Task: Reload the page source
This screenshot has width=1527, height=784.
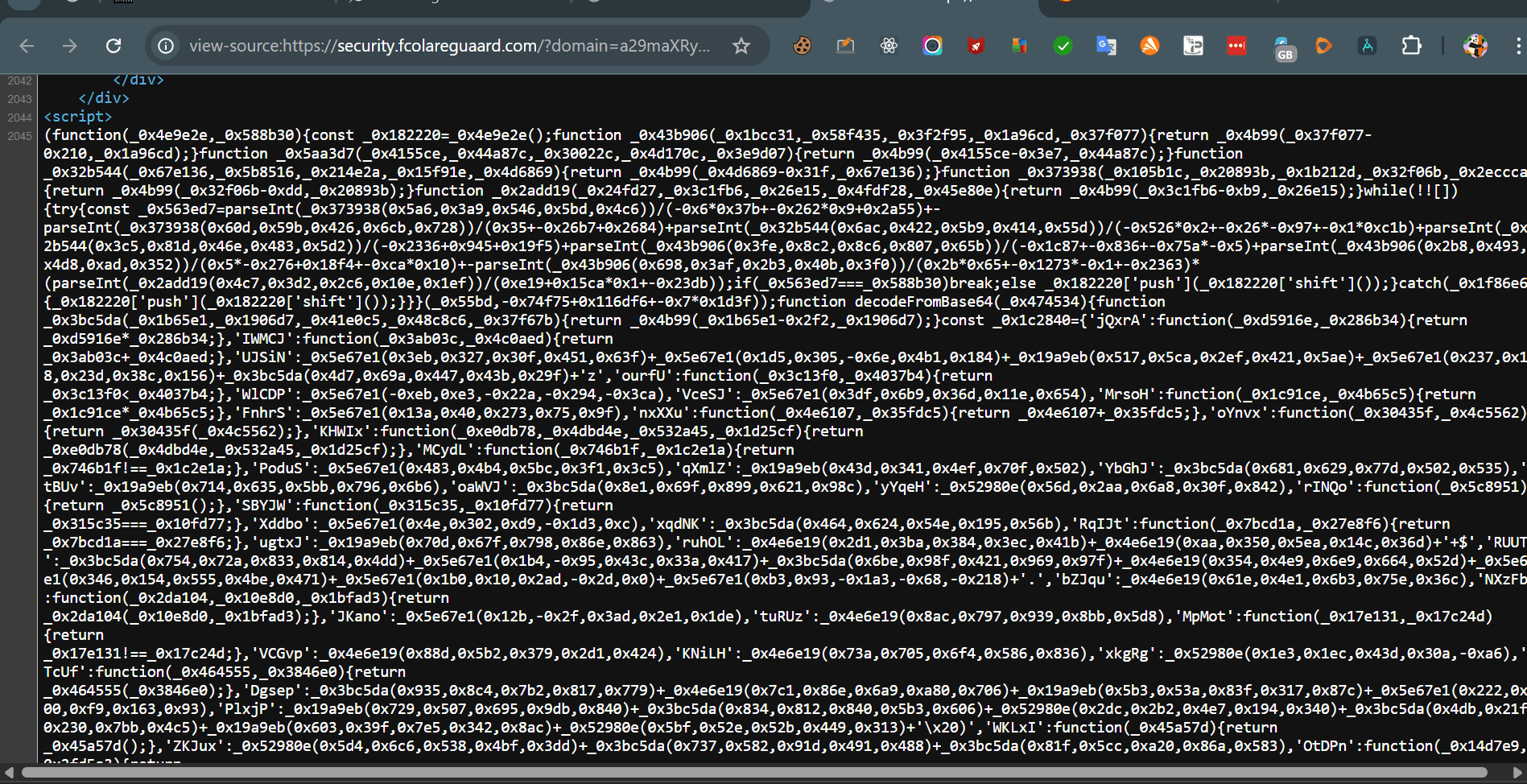Action: (113, 46)
